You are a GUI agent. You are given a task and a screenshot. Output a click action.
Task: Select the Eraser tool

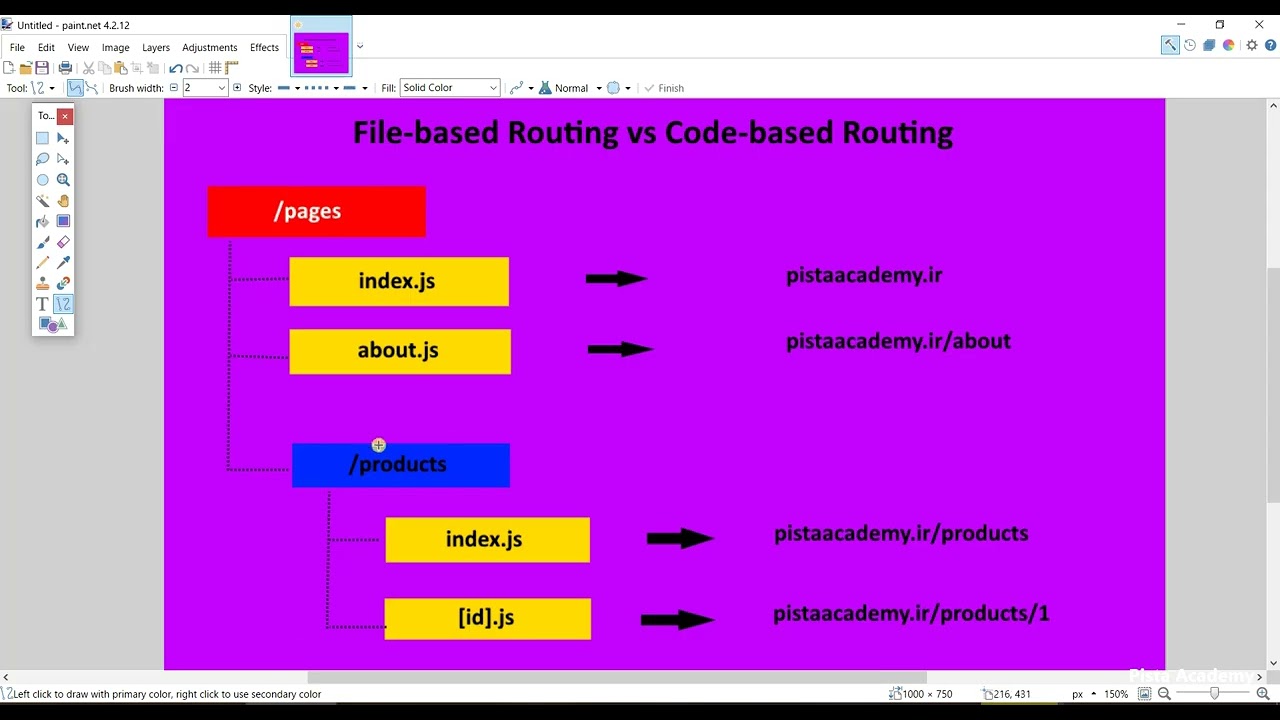[x=63, y=242]
